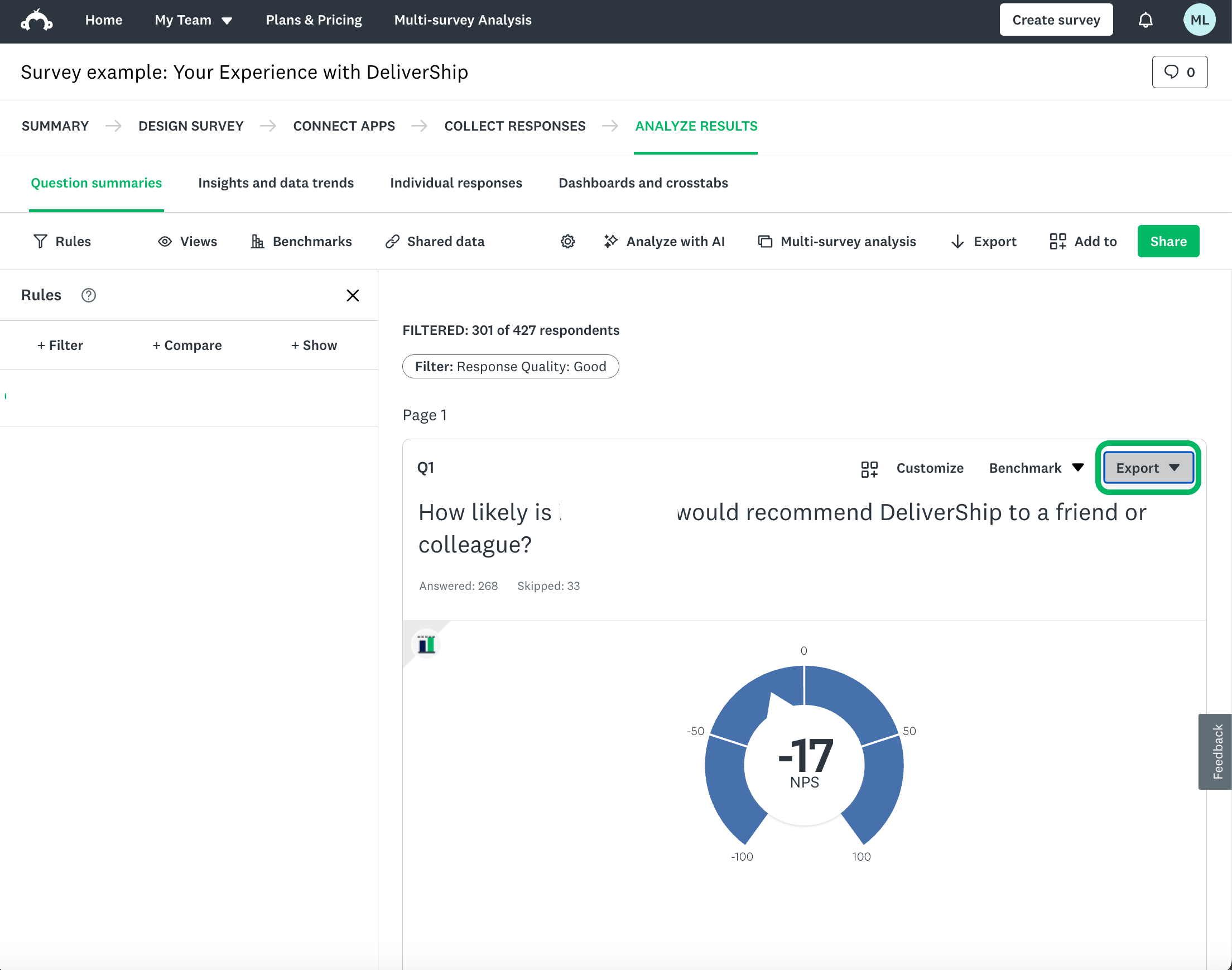1232x970 pixels.
Task: Add a new + Filter rule
Action: coord(60,345)
